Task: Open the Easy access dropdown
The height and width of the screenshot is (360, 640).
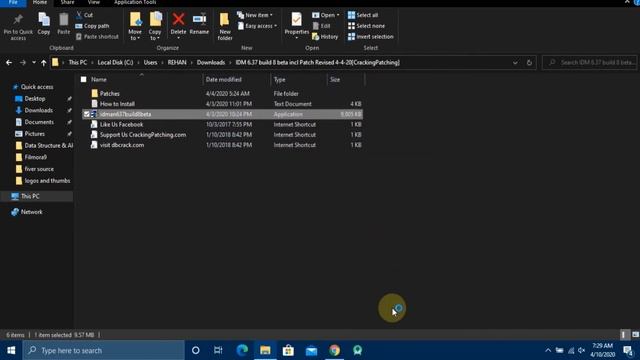Action: [x=258, y=26]
